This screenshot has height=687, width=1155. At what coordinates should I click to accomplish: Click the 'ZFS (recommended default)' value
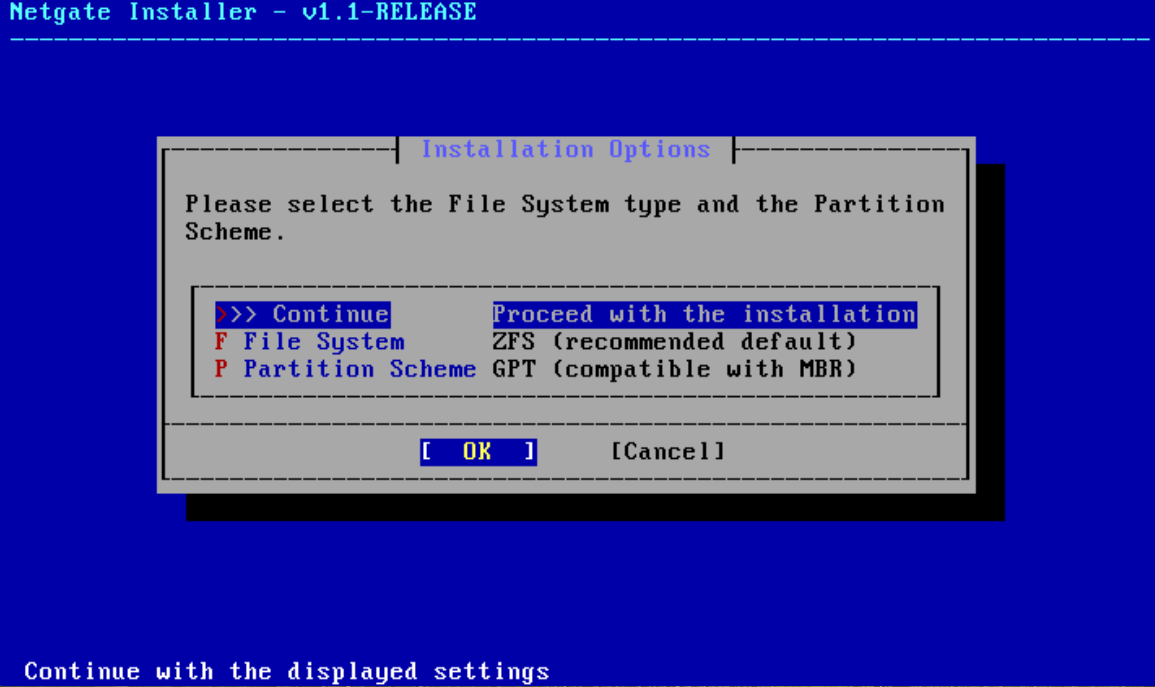pyautogui.click(x=675, y=342)
